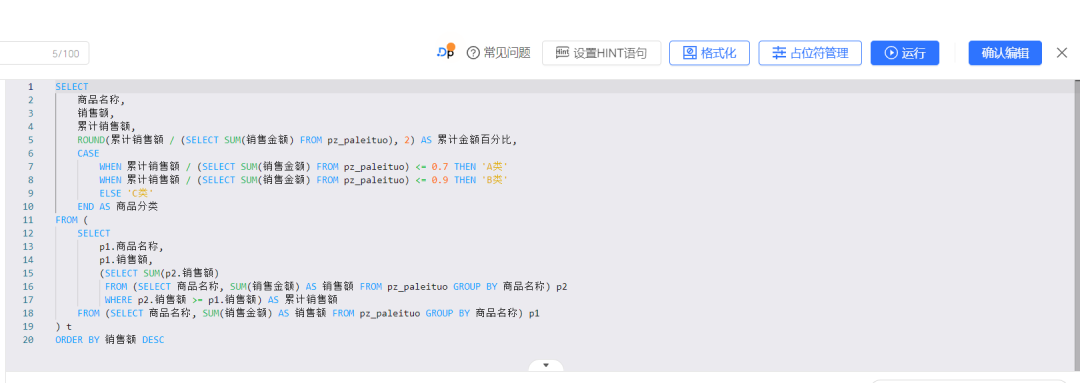Screen dimensions: 1080x383
Task: Click 0.7 value on line 7
Action: [x=439, y=167]
